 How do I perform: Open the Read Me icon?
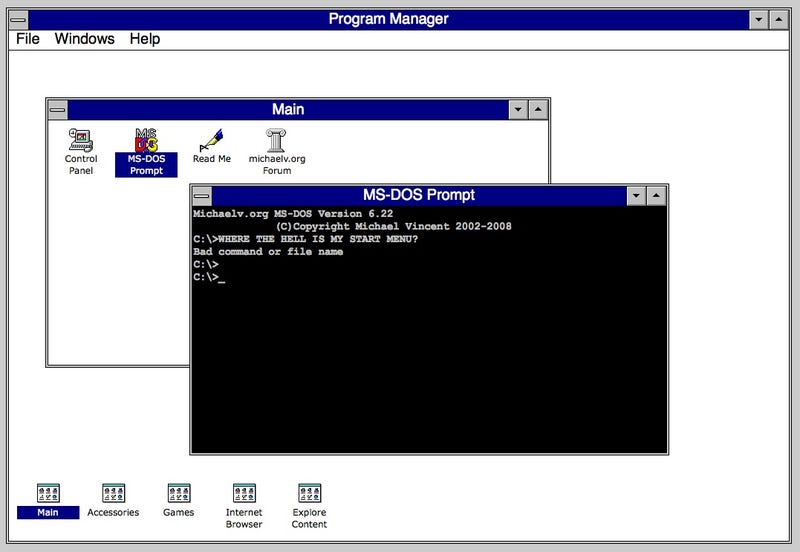211,146
